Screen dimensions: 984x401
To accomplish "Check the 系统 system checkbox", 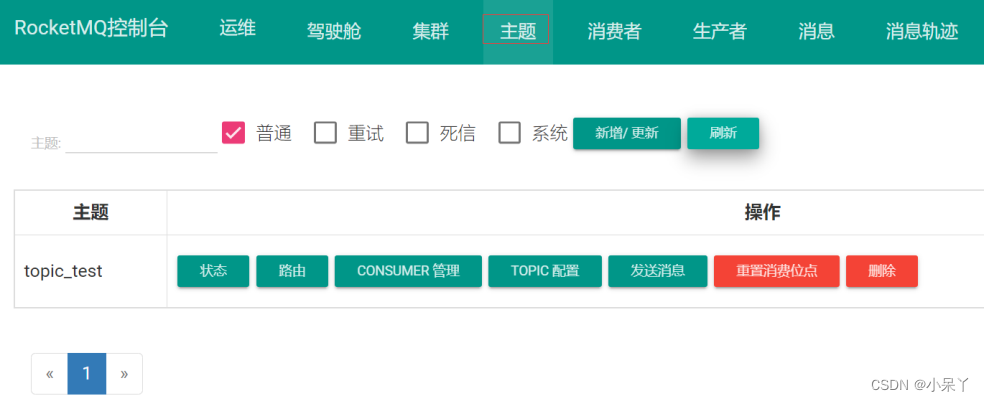I will tap(510, 133).
